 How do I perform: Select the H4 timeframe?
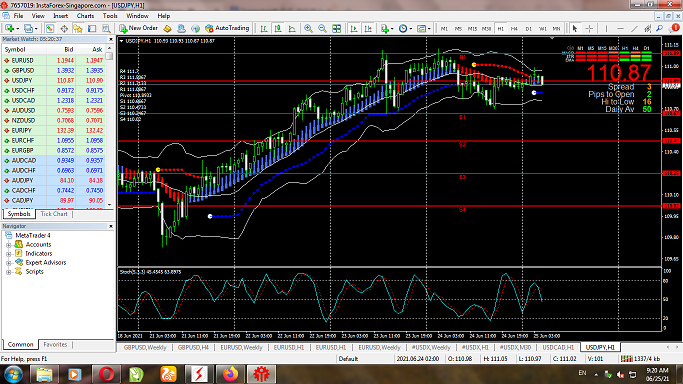click(x=514, y=29)
